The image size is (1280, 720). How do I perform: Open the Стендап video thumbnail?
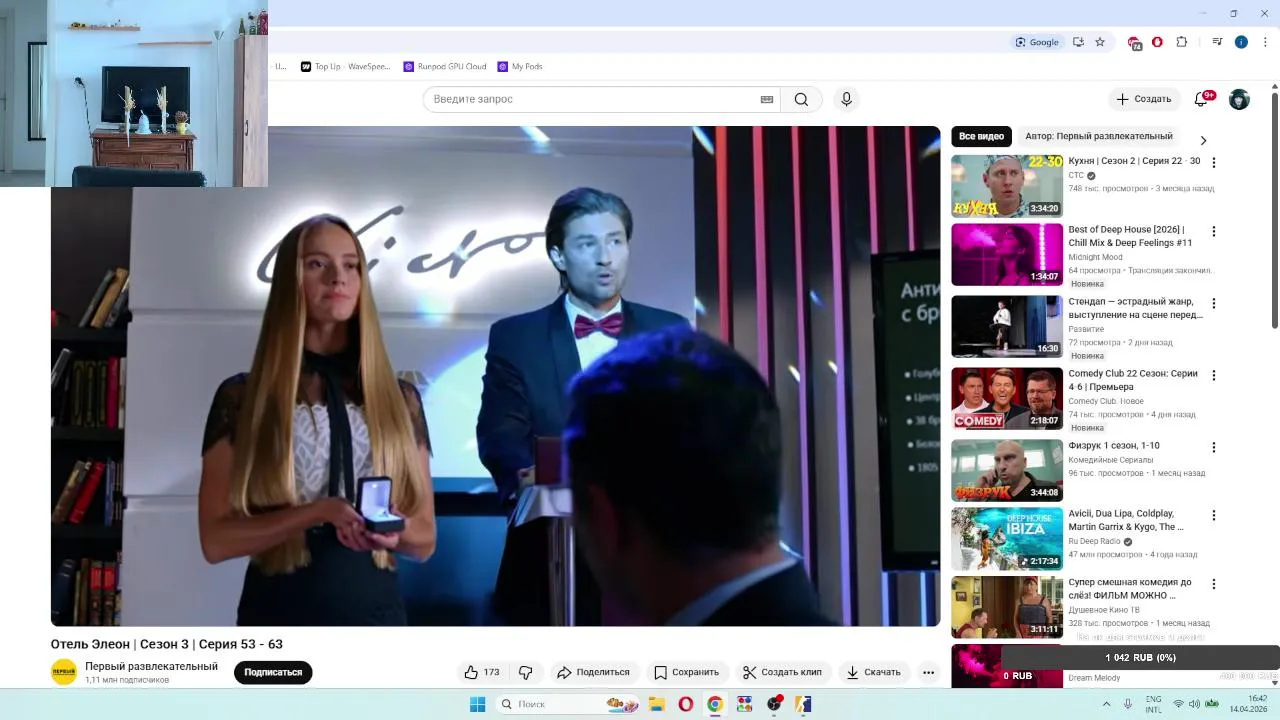(x=1007, y=326)
